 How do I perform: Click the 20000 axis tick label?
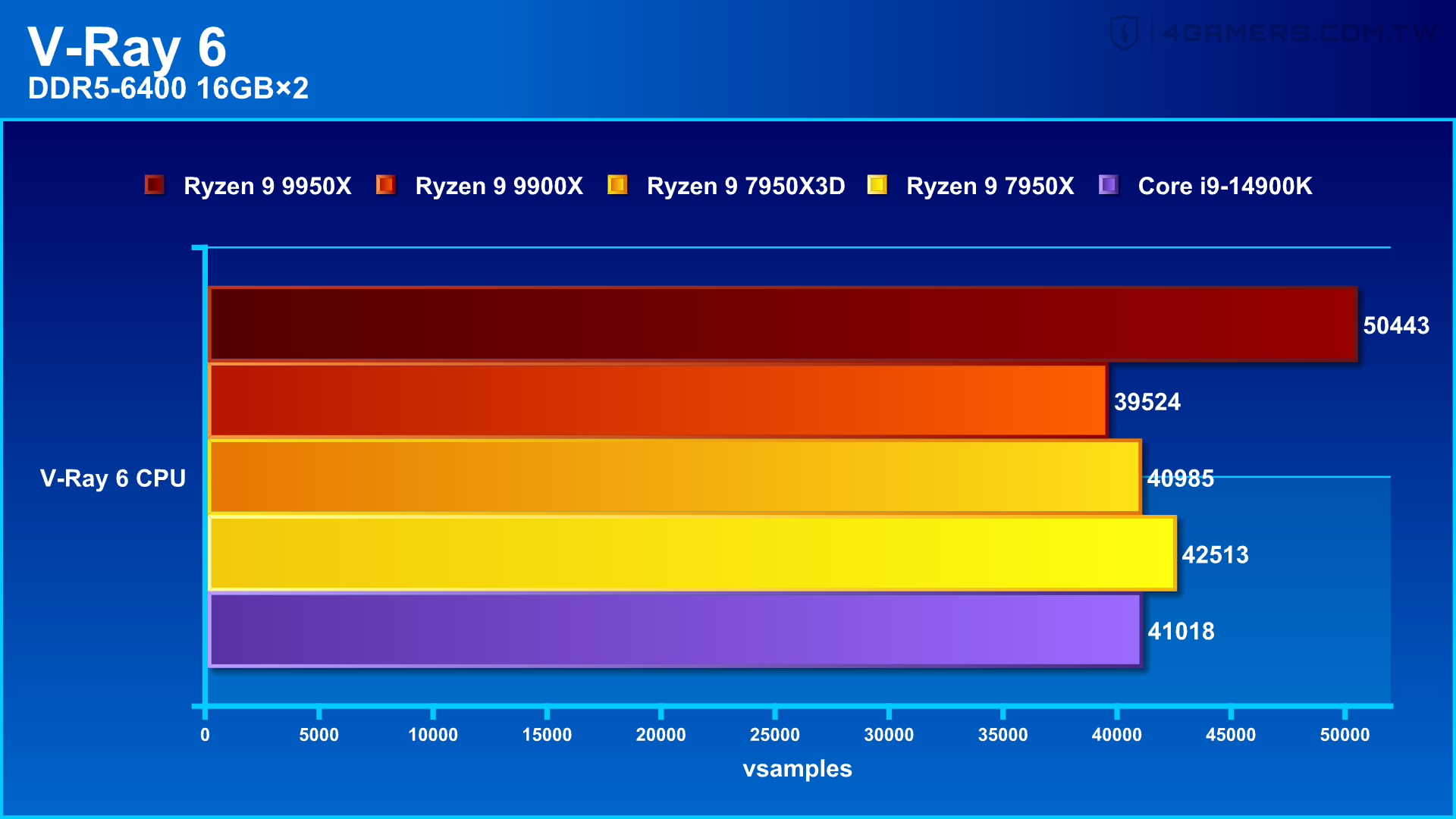tap(661, 735)
